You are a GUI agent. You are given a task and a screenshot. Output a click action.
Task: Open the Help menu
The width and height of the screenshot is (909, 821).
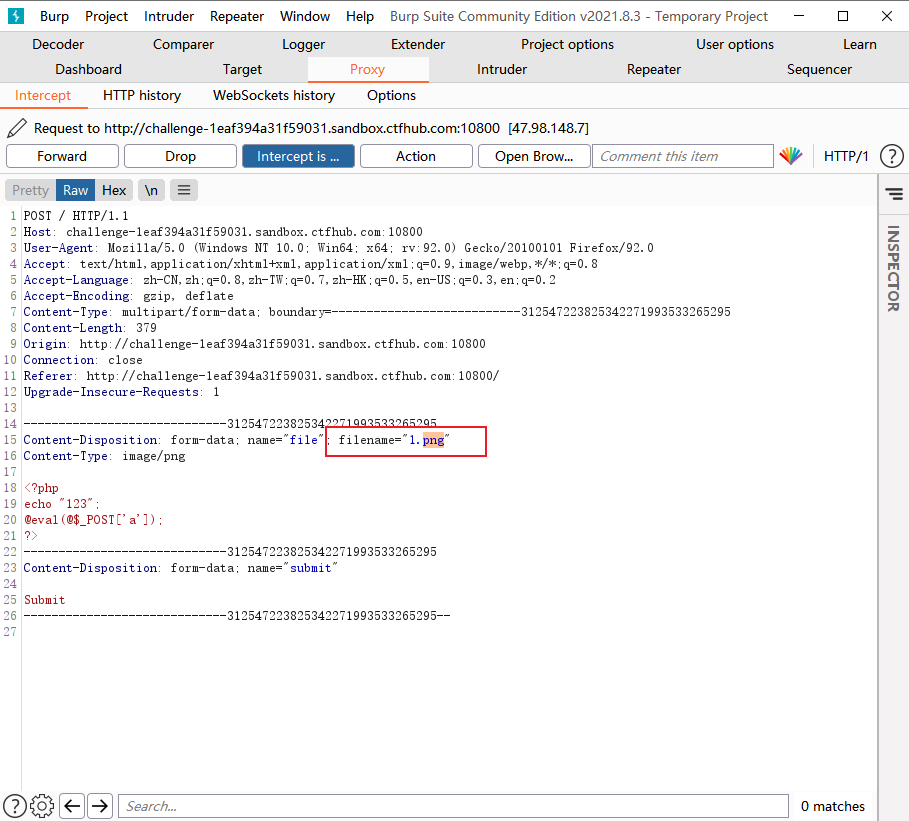coord(360,16)
